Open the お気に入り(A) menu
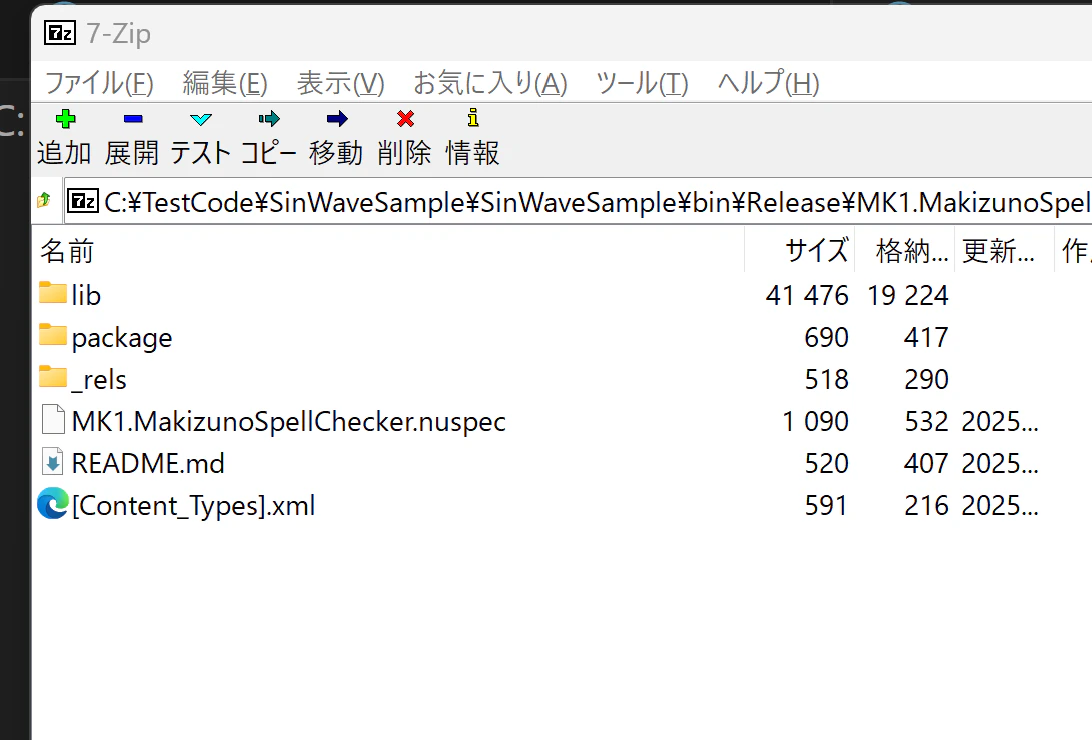Viewport: 1092px width, 740px height. pos(490,84)
